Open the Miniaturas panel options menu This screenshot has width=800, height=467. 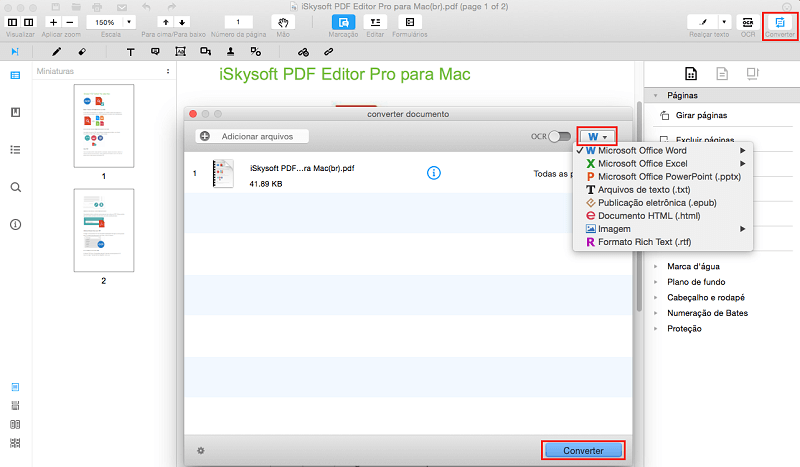pos(168,71)
